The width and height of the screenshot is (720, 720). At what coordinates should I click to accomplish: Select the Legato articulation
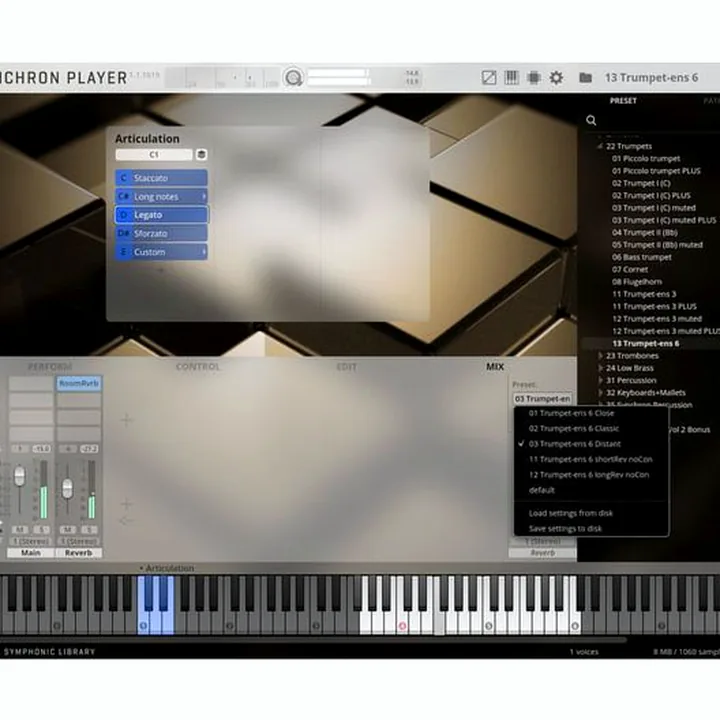[x=161, y=215]
